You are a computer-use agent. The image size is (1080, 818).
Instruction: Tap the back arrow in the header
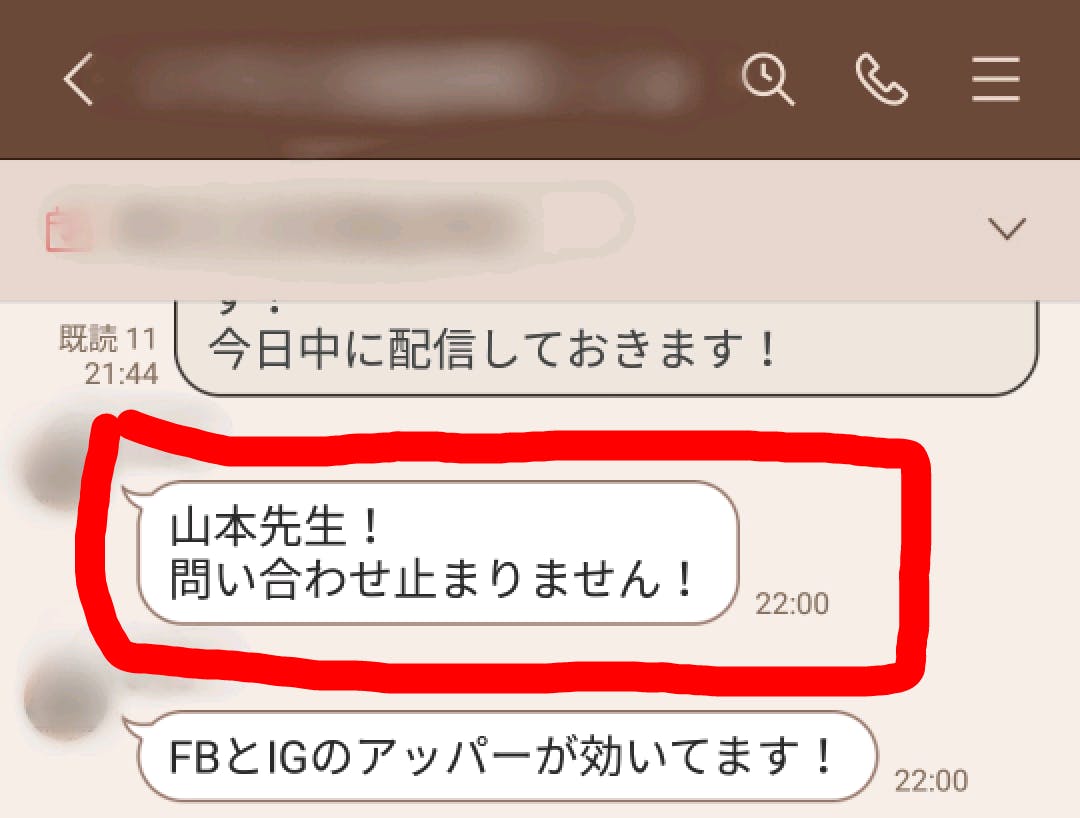[x=78, y=79]
